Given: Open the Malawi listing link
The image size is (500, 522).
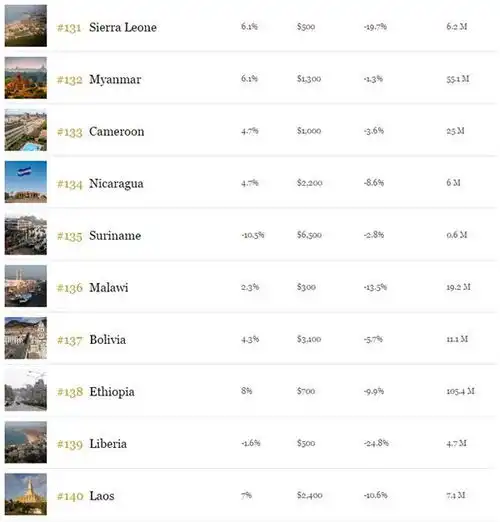Looking at the screenshot, I should (109, 287).
